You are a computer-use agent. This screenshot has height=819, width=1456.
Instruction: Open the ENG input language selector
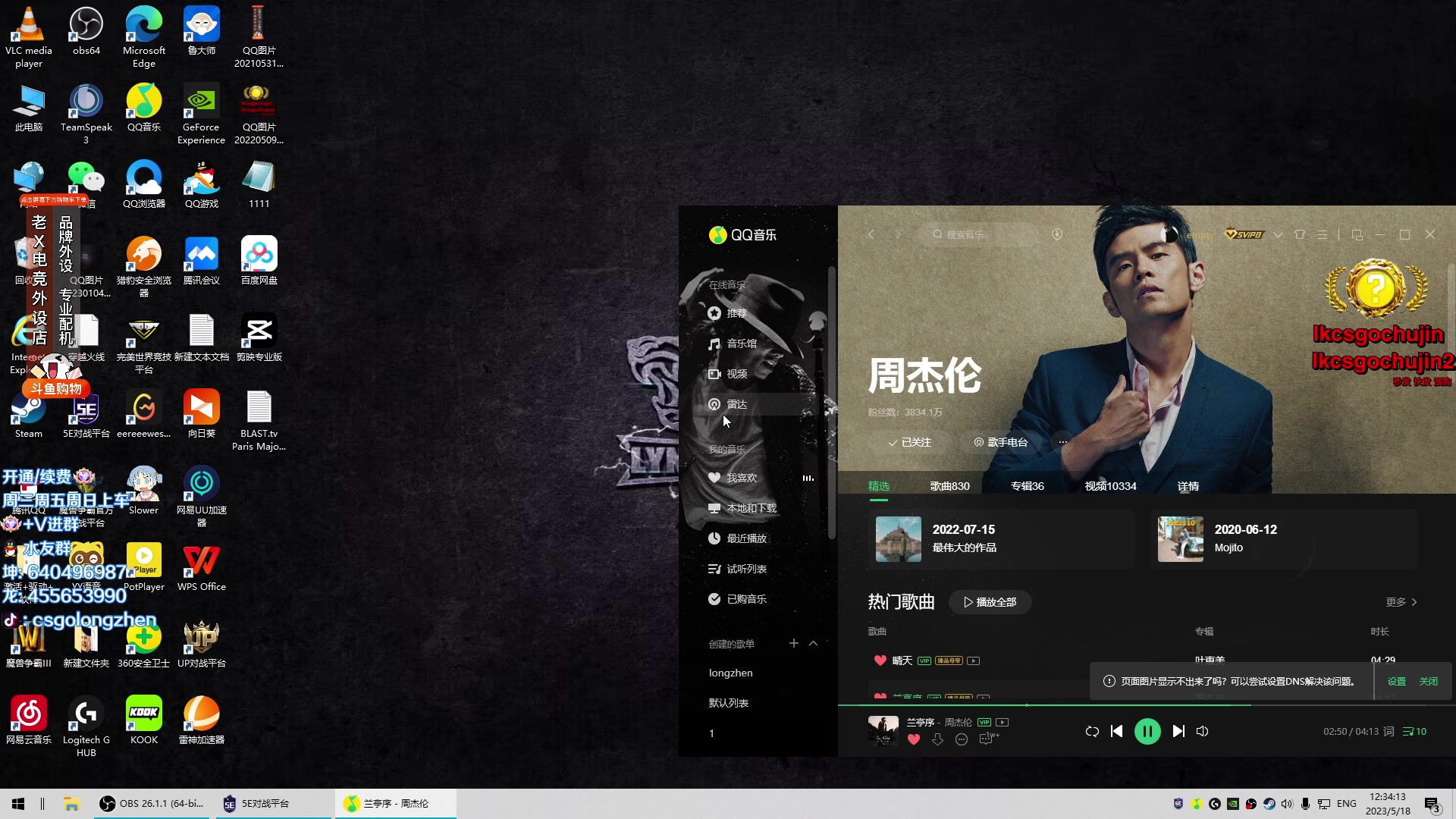(1347, 804)
